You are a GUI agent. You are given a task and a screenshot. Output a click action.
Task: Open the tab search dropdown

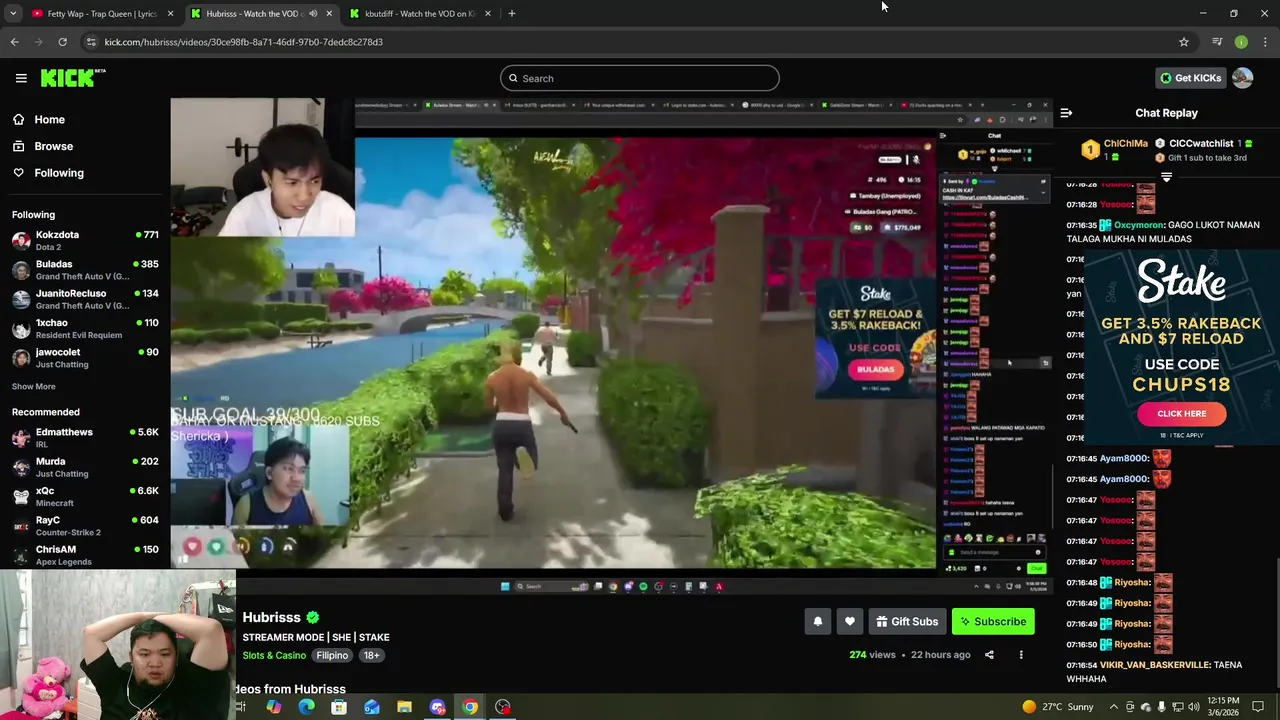12,14
